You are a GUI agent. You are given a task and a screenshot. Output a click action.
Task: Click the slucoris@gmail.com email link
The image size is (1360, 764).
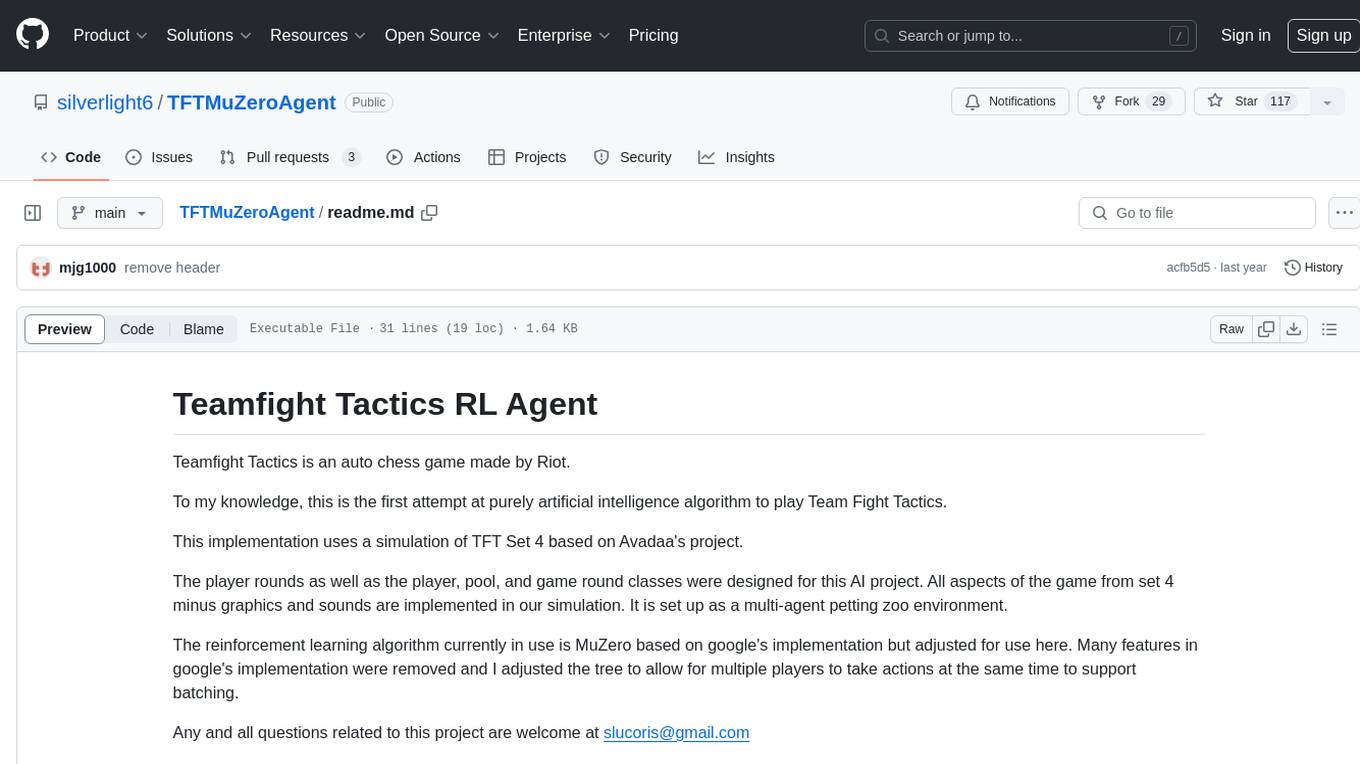pos(676,732)
